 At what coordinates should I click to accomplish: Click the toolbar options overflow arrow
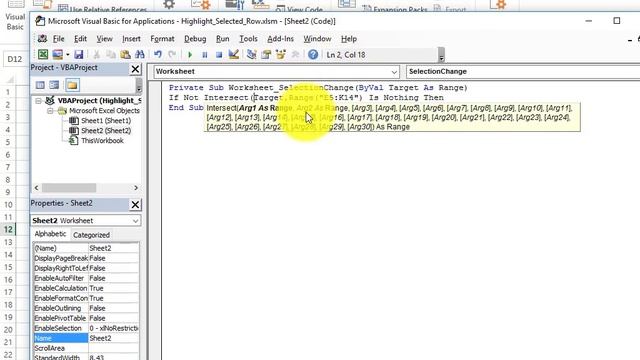441,55
